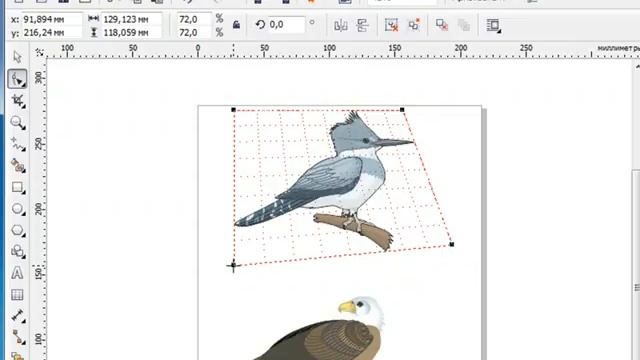Screen dimensions: 640x360
Task: Select the Smart fill tool
Action: [17, 166]
